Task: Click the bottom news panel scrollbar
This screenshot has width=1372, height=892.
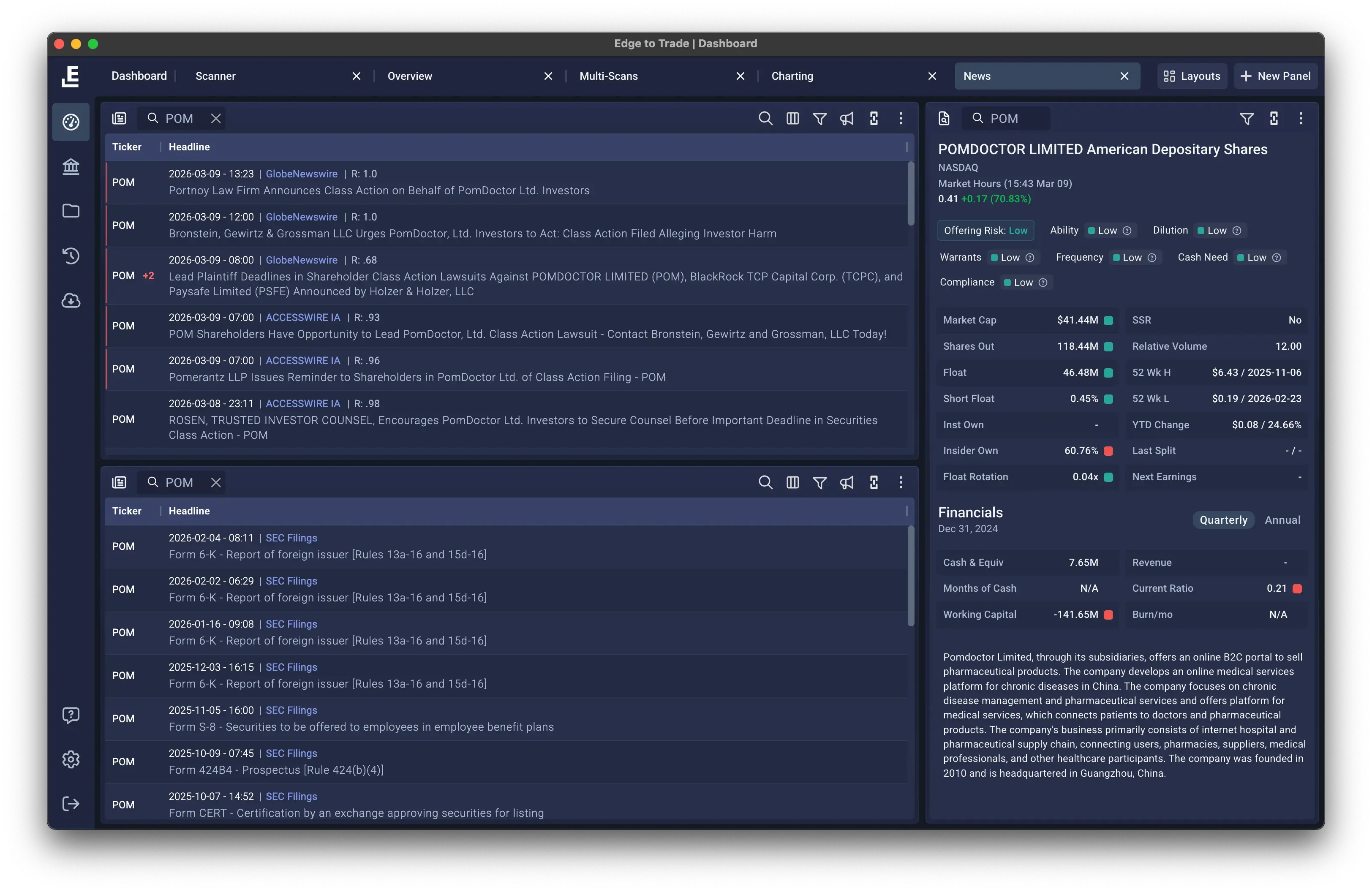Action: click(x=911, y=576)
